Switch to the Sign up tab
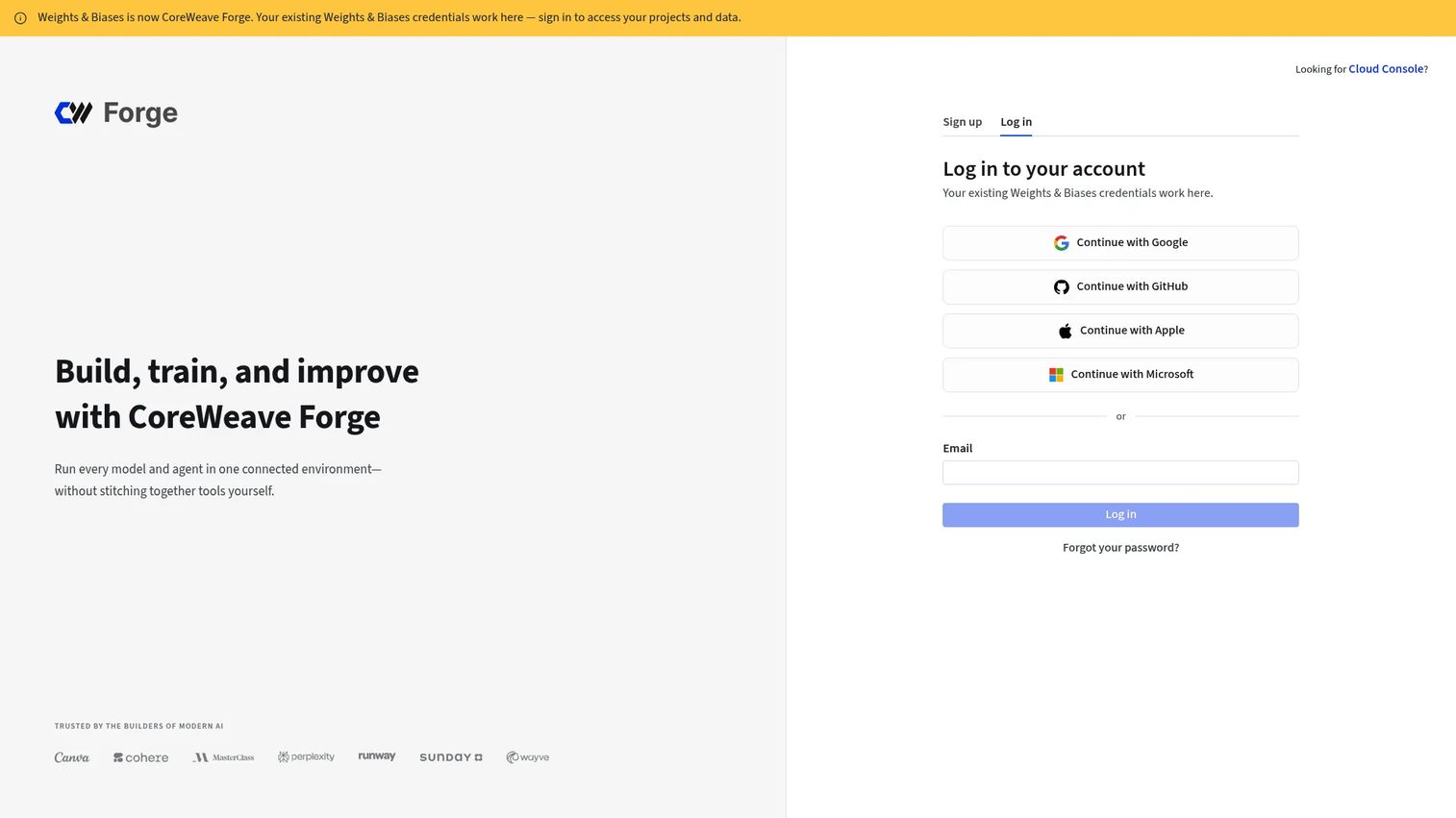1456x818 pixels. 963,122
